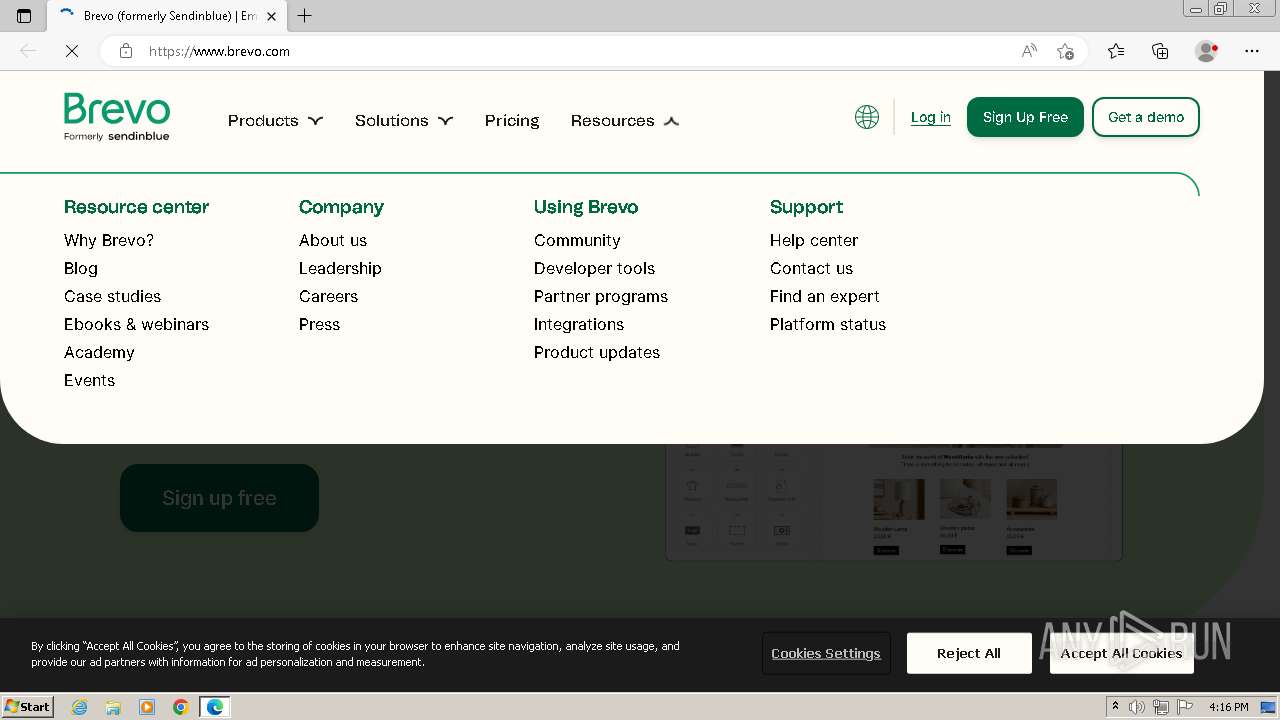Launch media player from the taskbar
Viewport: 1280px width, 720px height.
147,707
